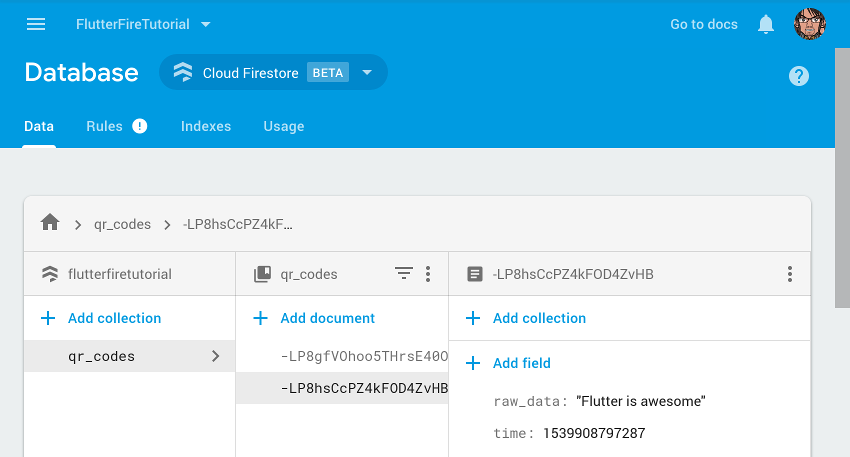850x457 pixels.
Task: Click the qr_codes collection icon in header
Action: point(262,274)
